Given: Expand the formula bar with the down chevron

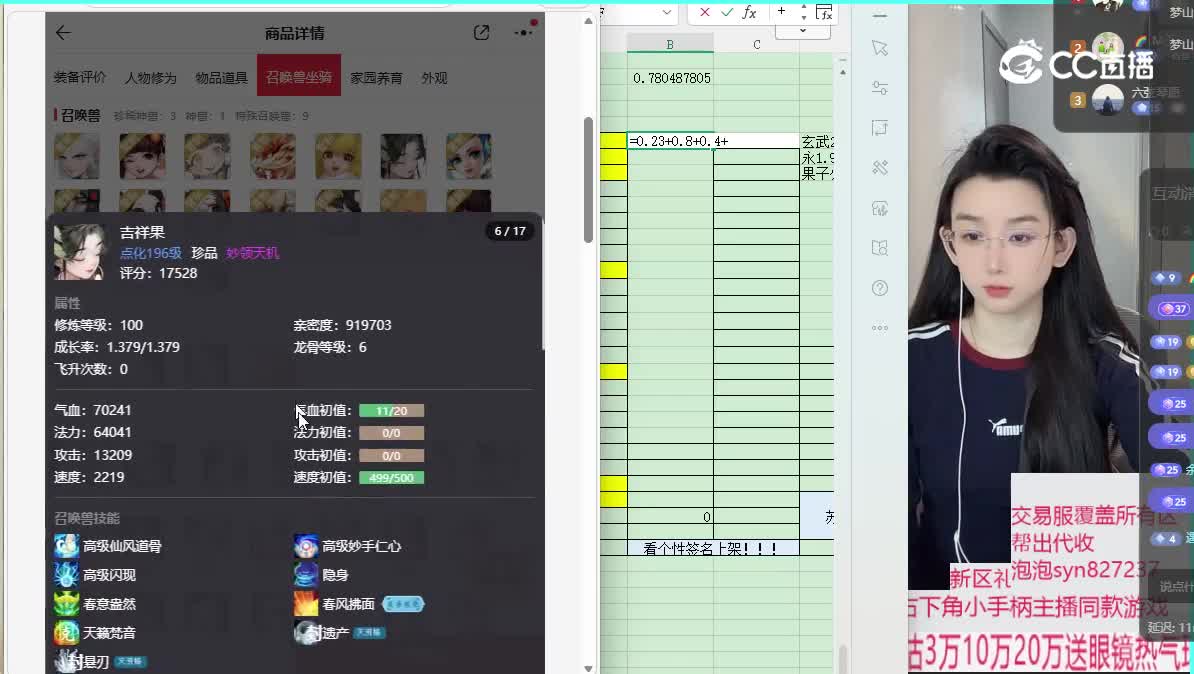Looking at the screenshot, I should (803, 30).
